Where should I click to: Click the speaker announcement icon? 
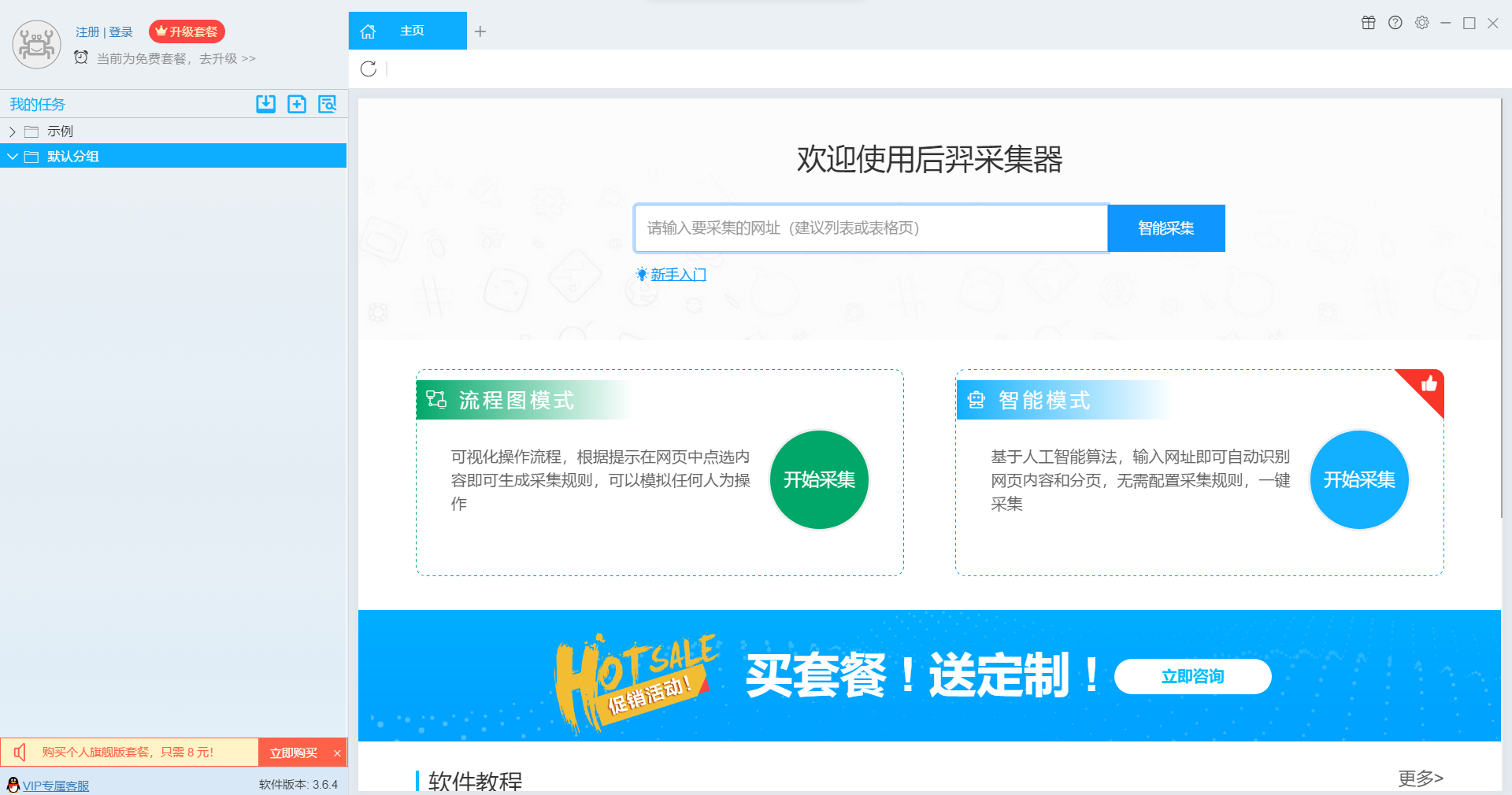[20, 752]
